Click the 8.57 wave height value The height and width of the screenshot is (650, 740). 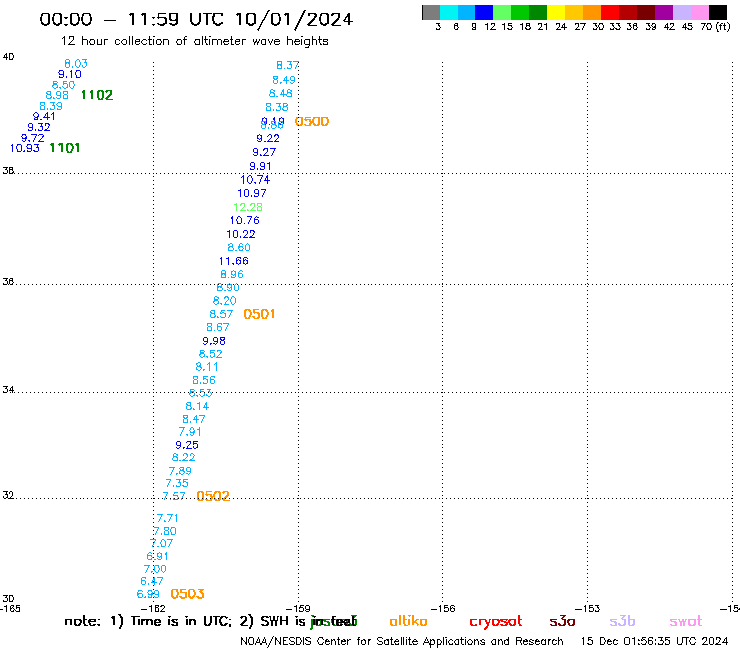click(221, 314)
